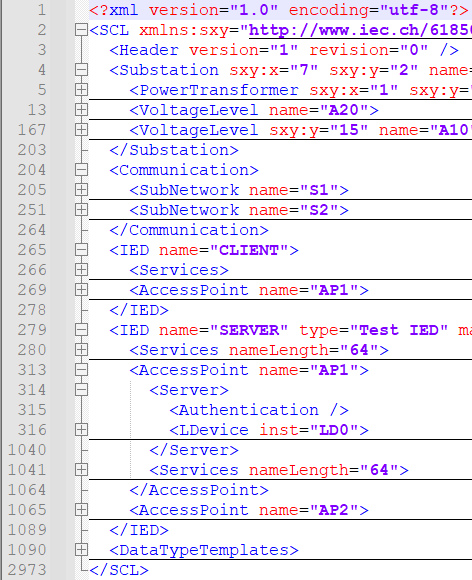
Task: Click the "utf-8" encoding value
Action: 414,10
